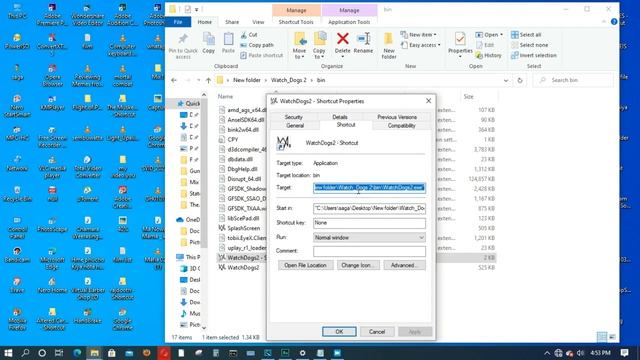Viewport: 640px width, 360px height.
Task: Click the Comment text field
Action: coord(369,251)
